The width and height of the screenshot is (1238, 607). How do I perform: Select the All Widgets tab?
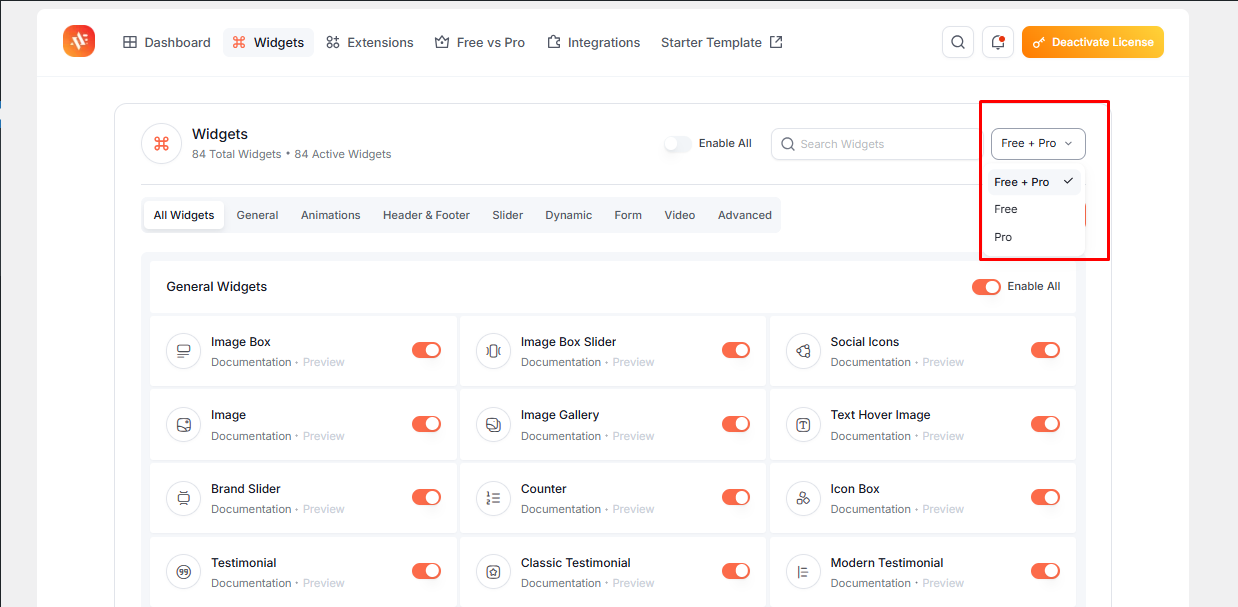click(184, 215)
